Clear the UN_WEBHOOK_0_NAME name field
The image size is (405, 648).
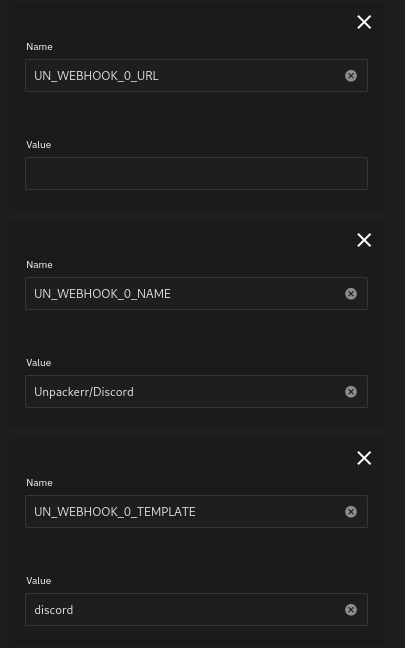[351, 294]
